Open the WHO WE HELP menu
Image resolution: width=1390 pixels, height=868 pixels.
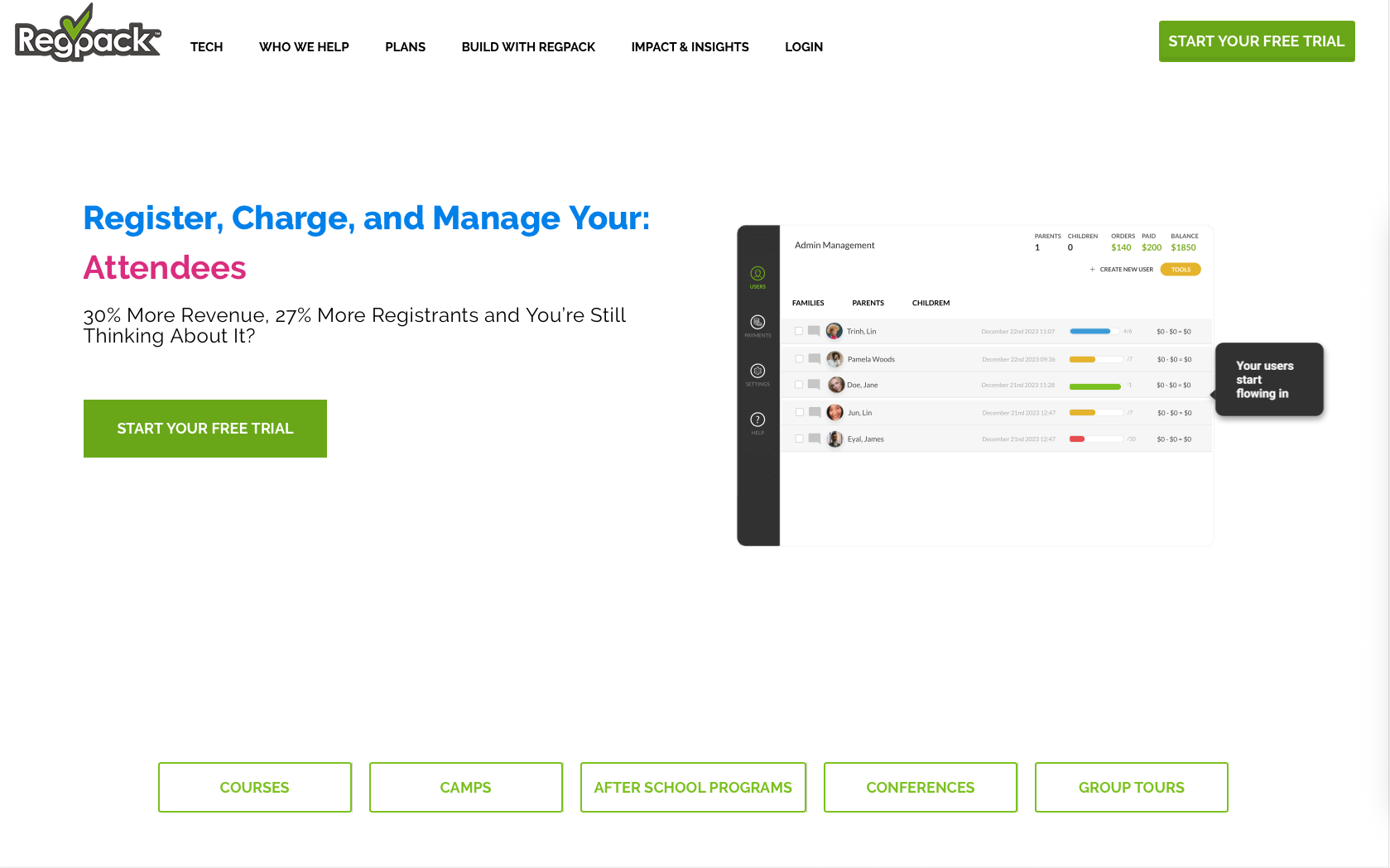click(x=304, y=47)
